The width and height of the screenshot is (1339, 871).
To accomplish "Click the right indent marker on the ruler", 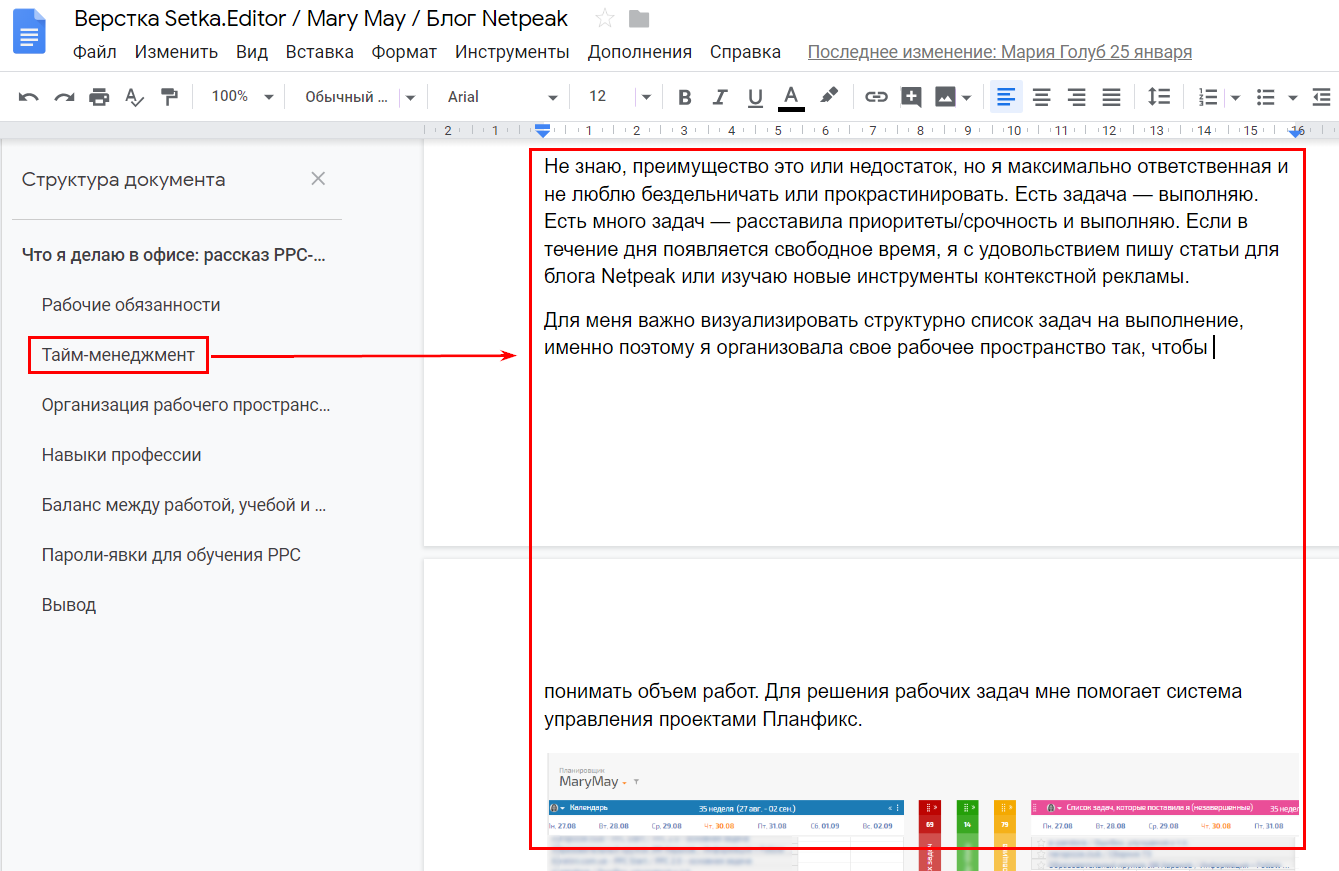I will coord(1297,131).
